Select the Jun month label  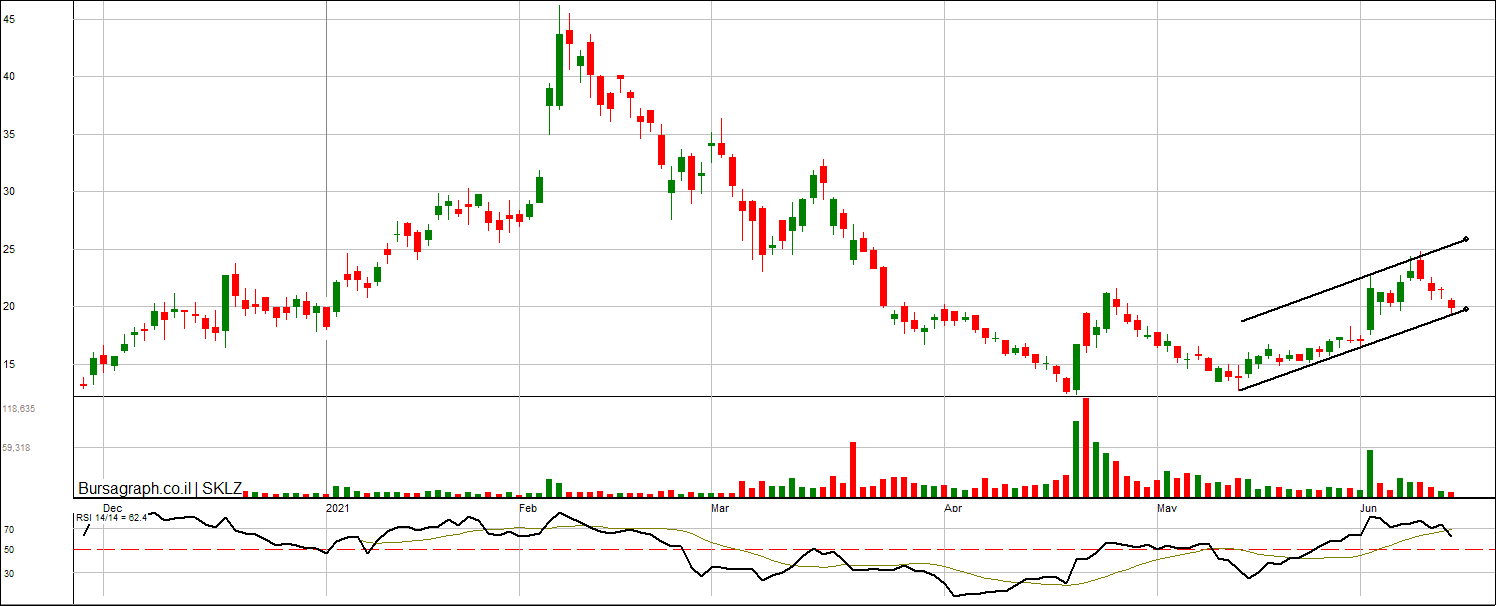click(x=1370, y=508)
